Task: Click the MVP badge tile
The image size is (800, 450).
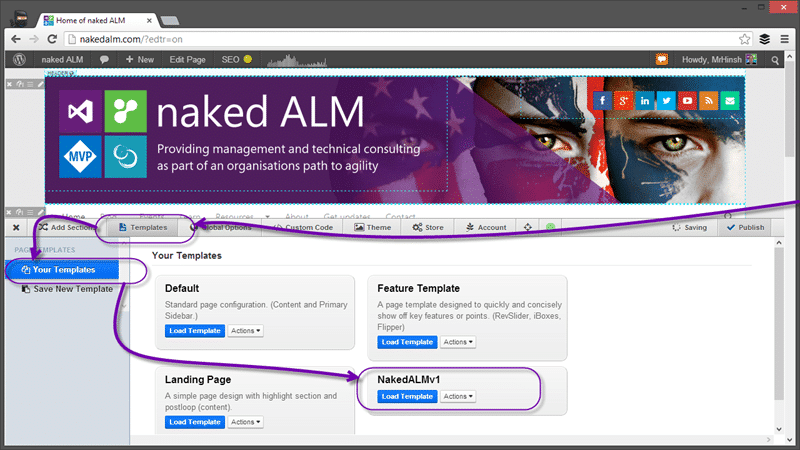Action: [80, 157]
